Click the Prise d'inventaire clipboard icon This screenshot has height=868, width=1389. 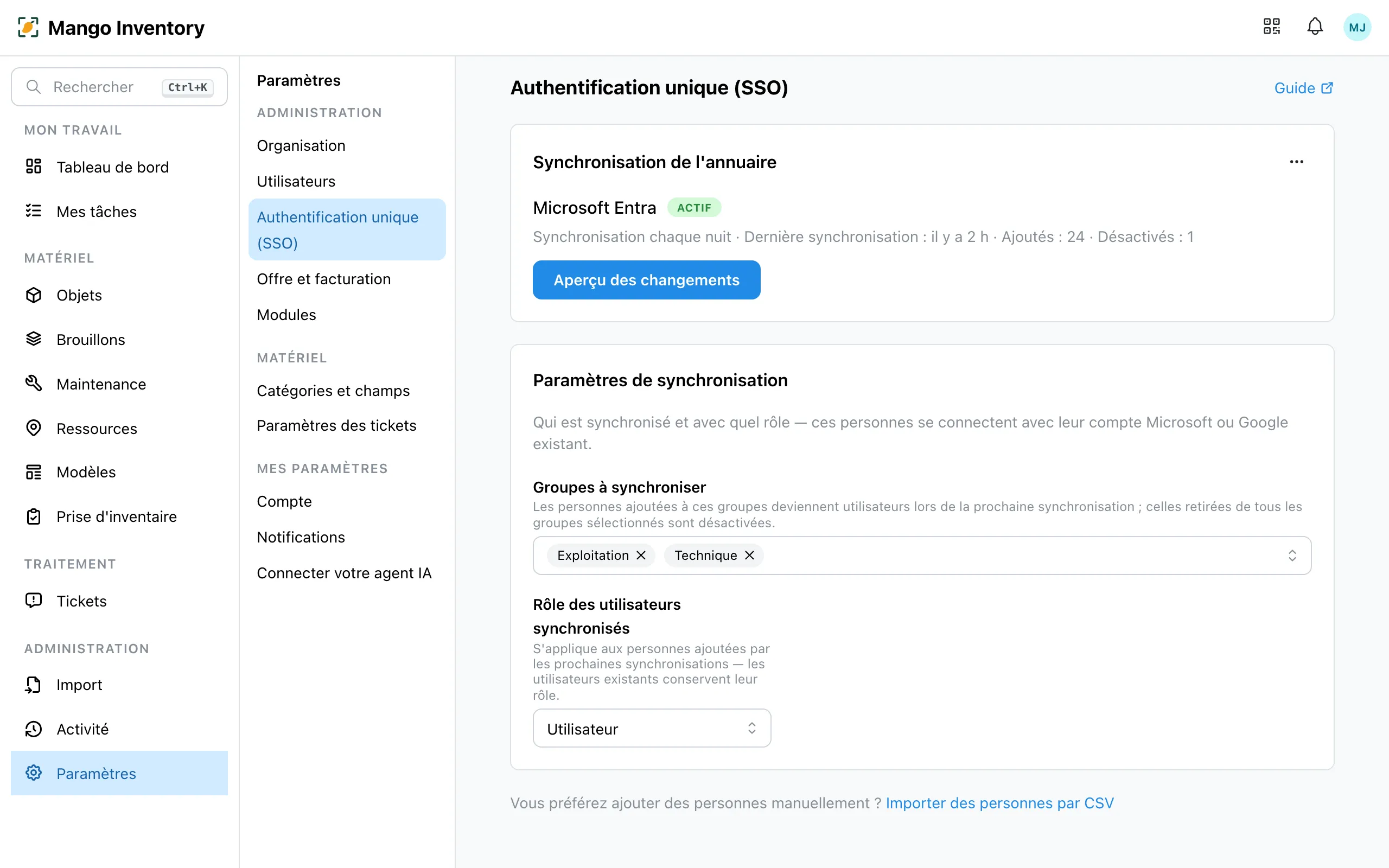(34, 516)
